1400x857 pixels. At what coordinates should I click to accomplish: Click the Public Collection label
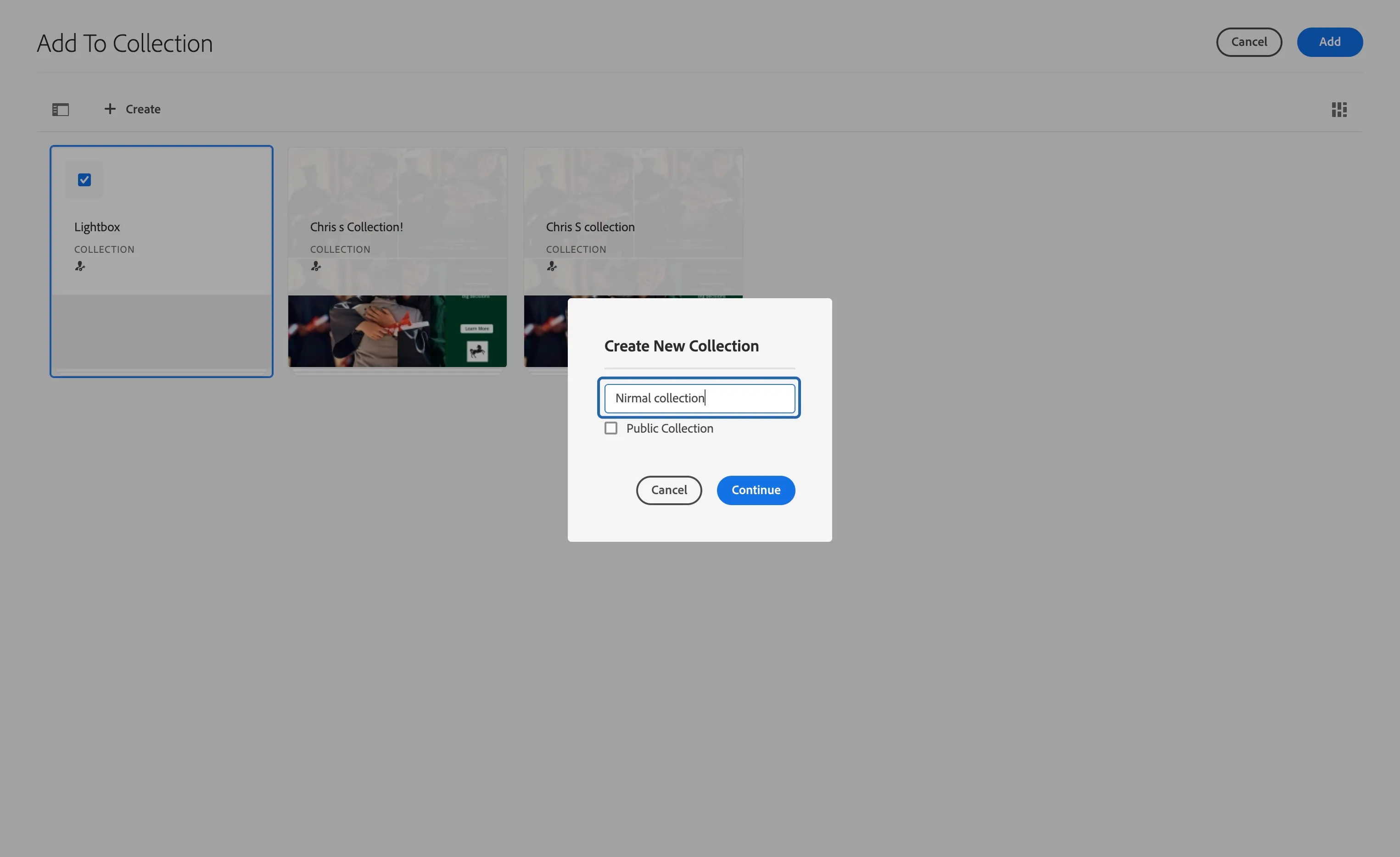pos(669,428)
